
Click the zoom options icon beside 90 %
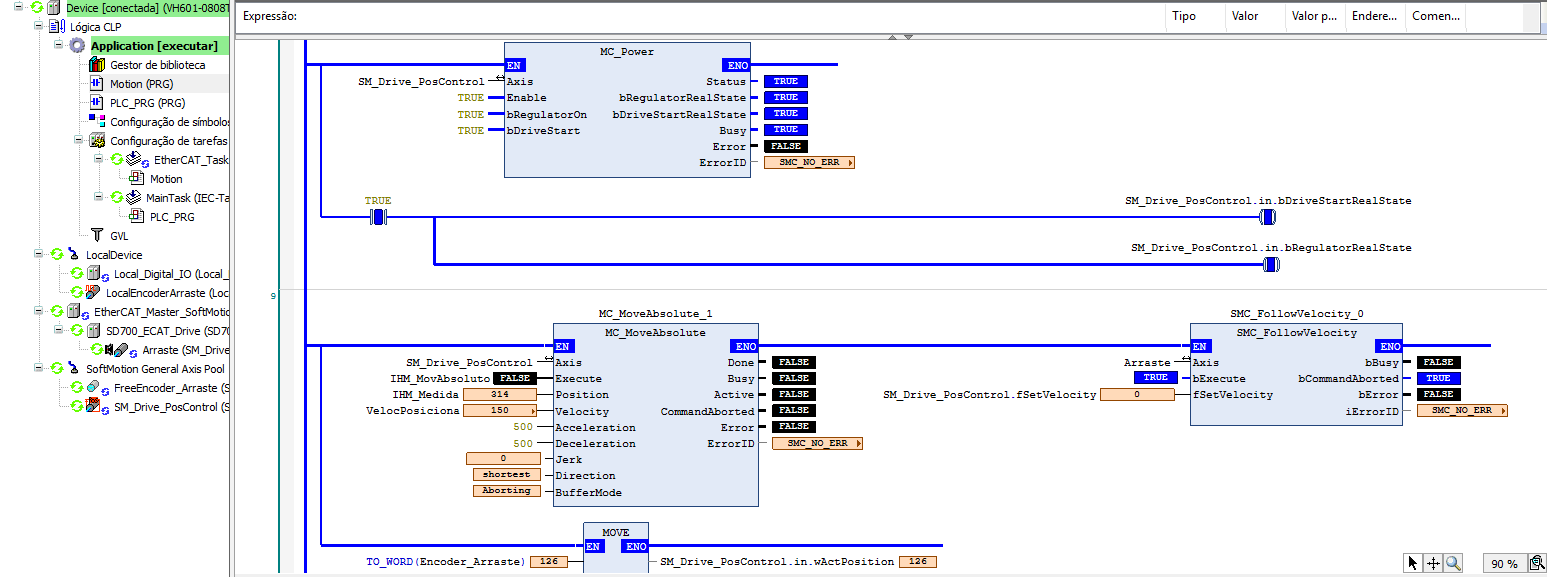pyautogui.click(x=1536, y=563)
